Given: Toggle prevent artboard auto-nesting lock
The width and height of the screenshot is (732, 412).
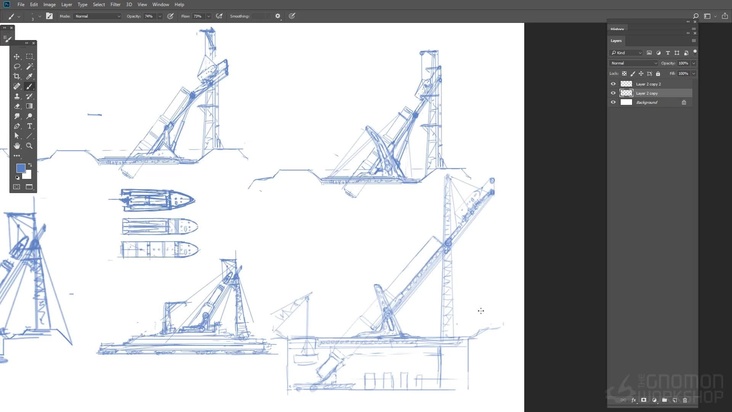Looking at the screenshot, I should click(x=649, y=74).
